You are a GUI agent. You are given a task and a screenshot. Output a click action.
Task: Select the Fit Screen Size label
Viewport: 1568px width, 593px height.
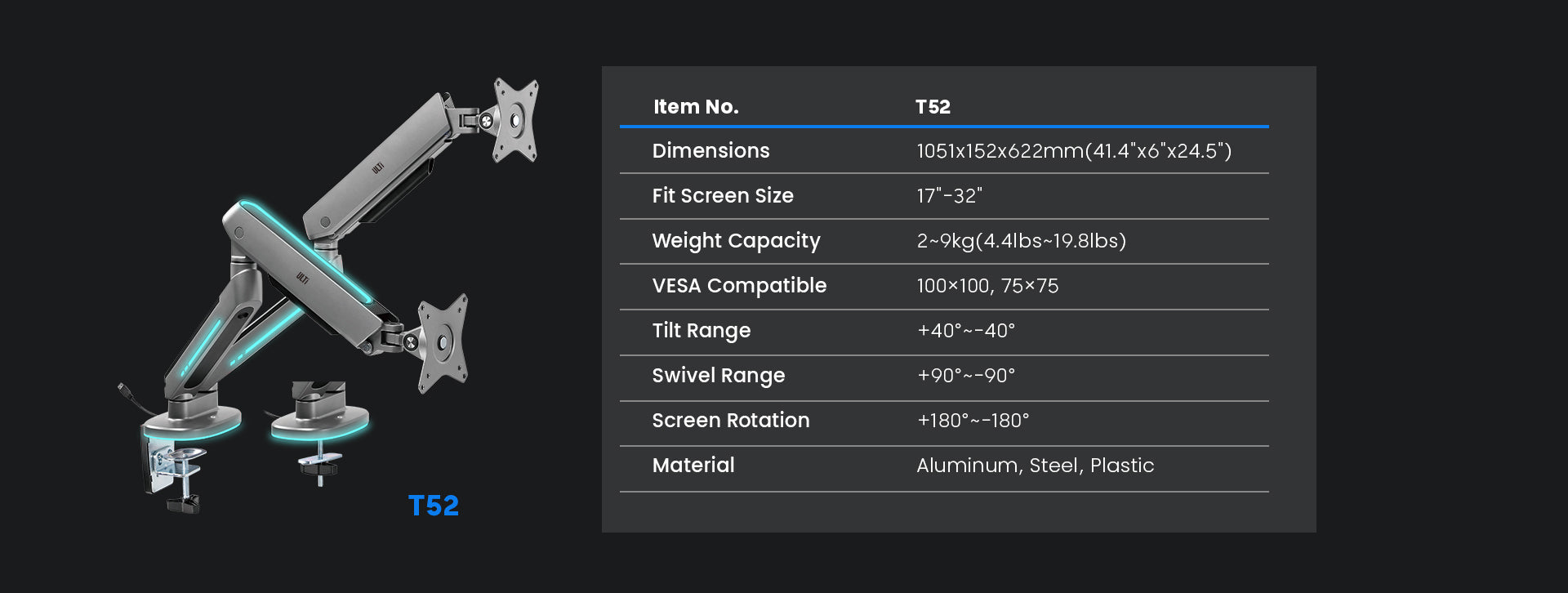(723, 196)
